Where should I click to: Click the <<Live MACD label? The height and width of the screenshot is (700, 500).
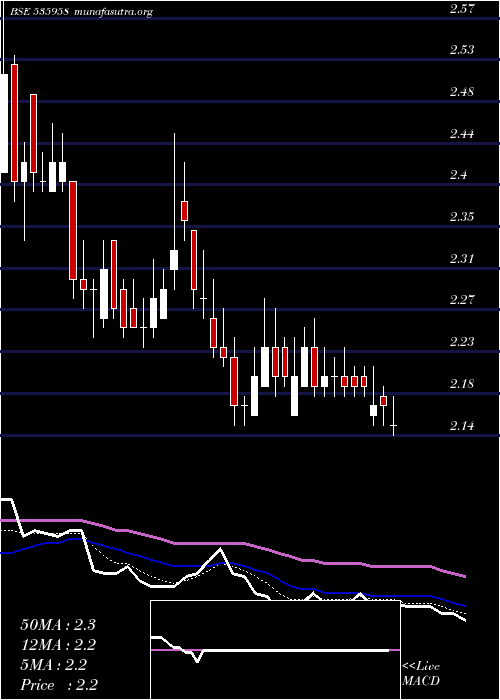[421, 674]
